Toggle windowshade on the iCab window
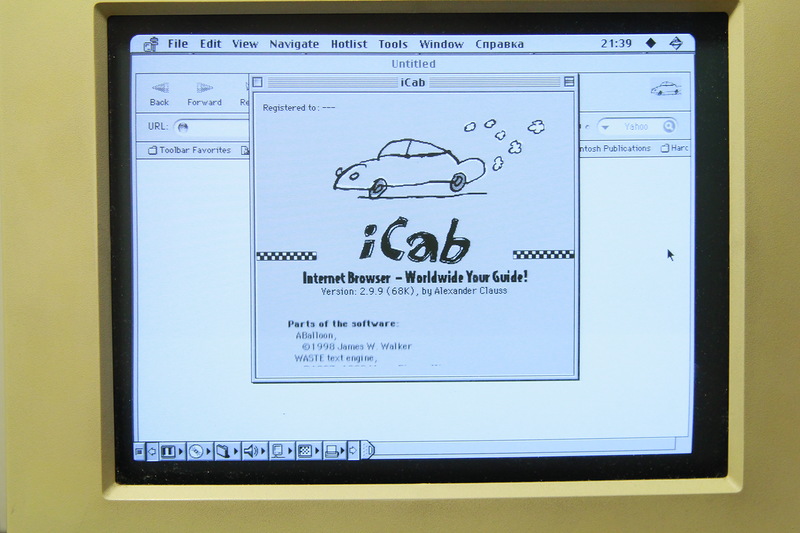 569,82
